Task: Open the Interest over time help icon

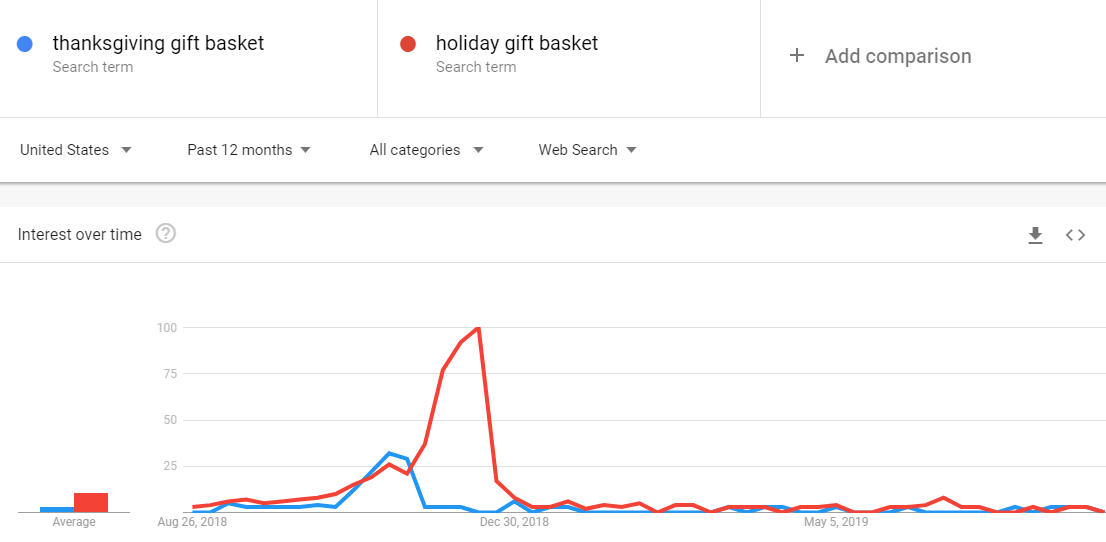Action: (x=166, y=234)
